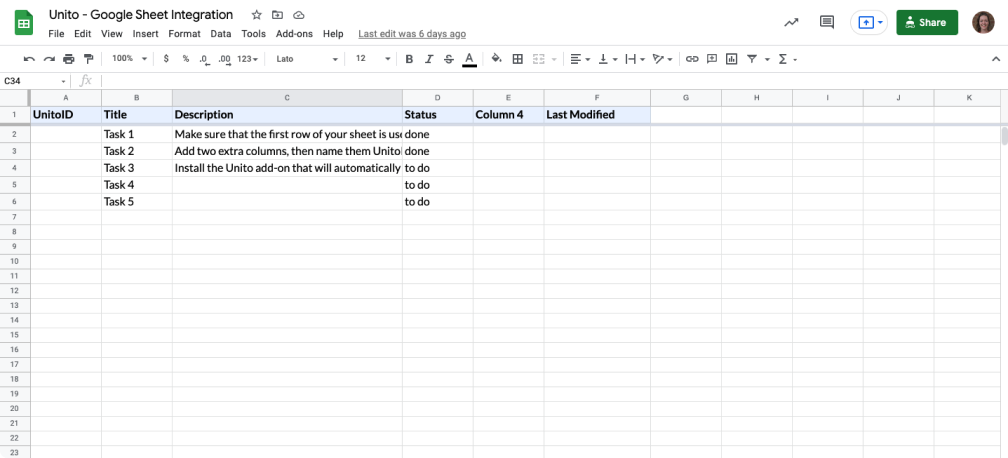
Task: Move document with folder icon
Action: point(277,15)
